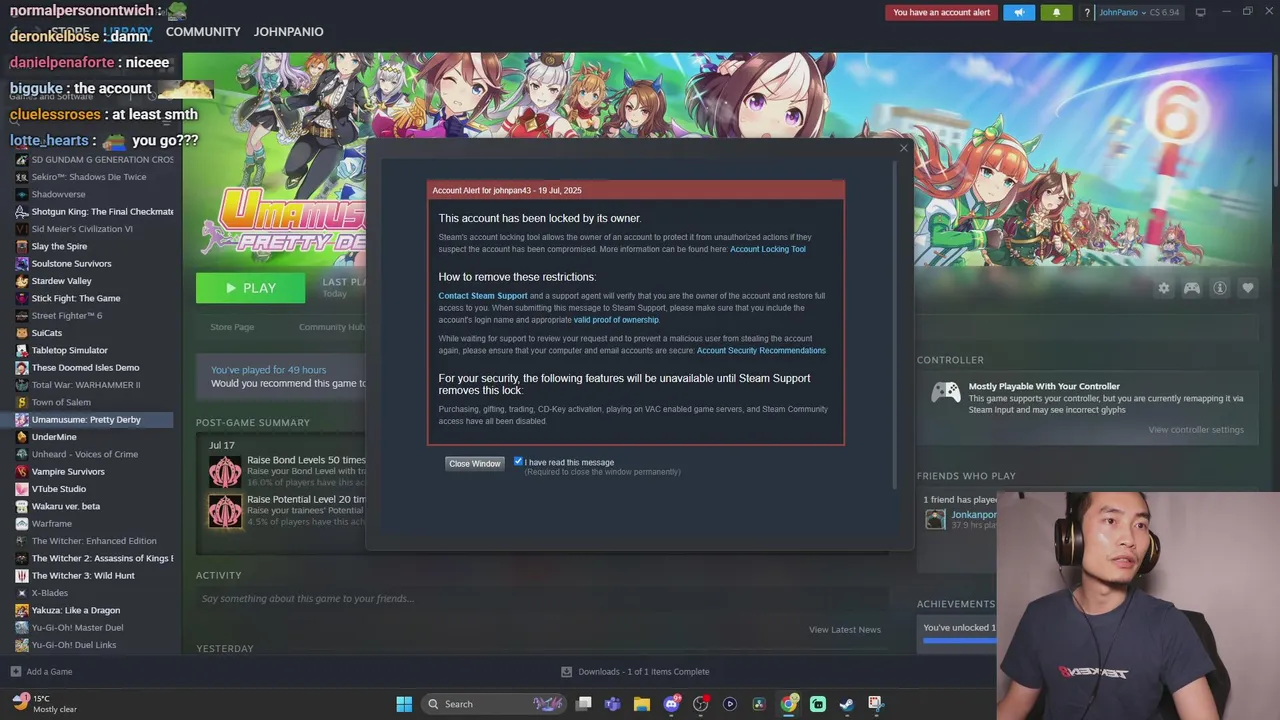Viewport: 1280px width, 720px height.
Task: Click the controller glyph in Controller panel
Action: 946,392
